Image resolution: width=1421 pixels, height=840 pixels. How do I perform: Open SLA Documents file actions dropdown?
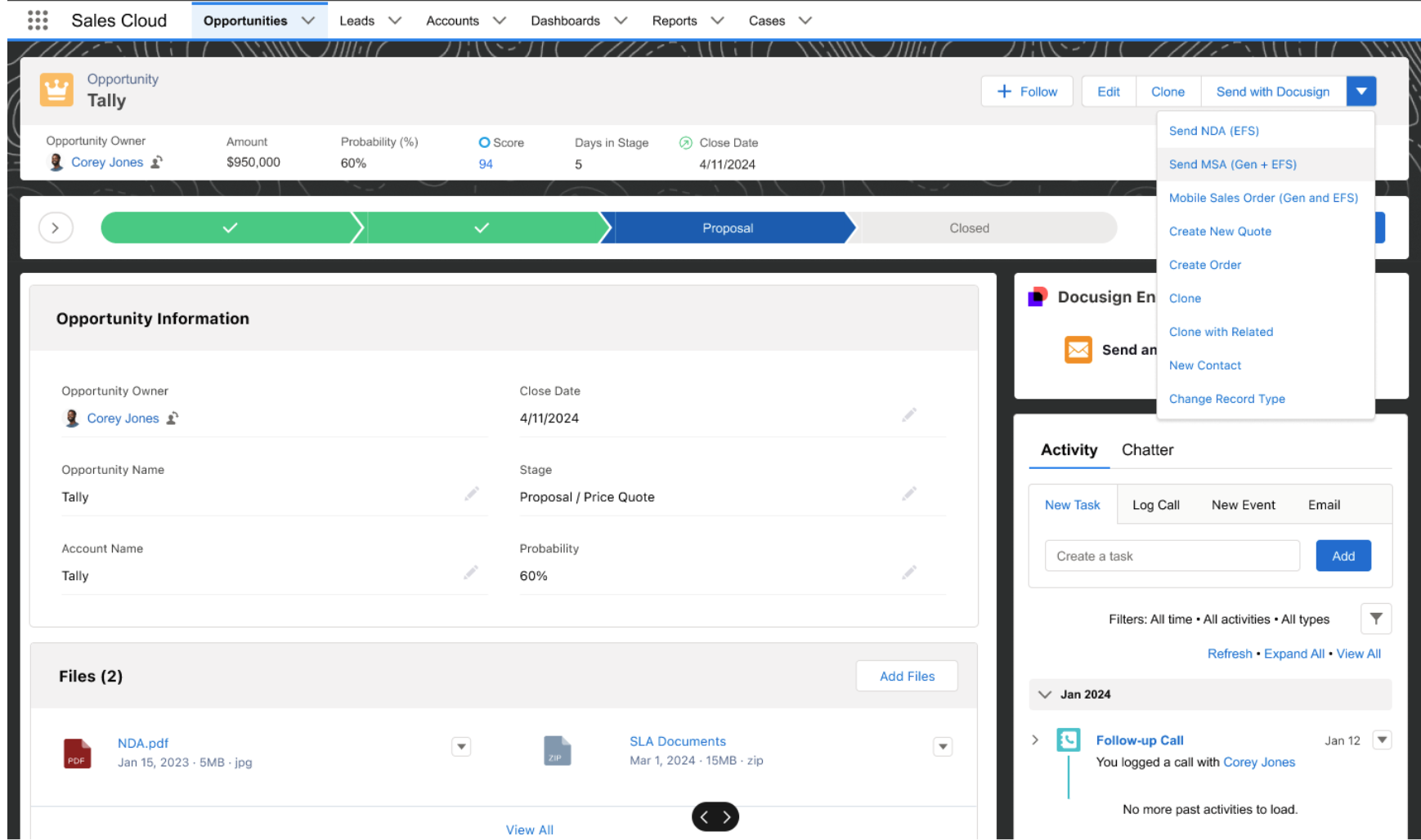(943, 747)
